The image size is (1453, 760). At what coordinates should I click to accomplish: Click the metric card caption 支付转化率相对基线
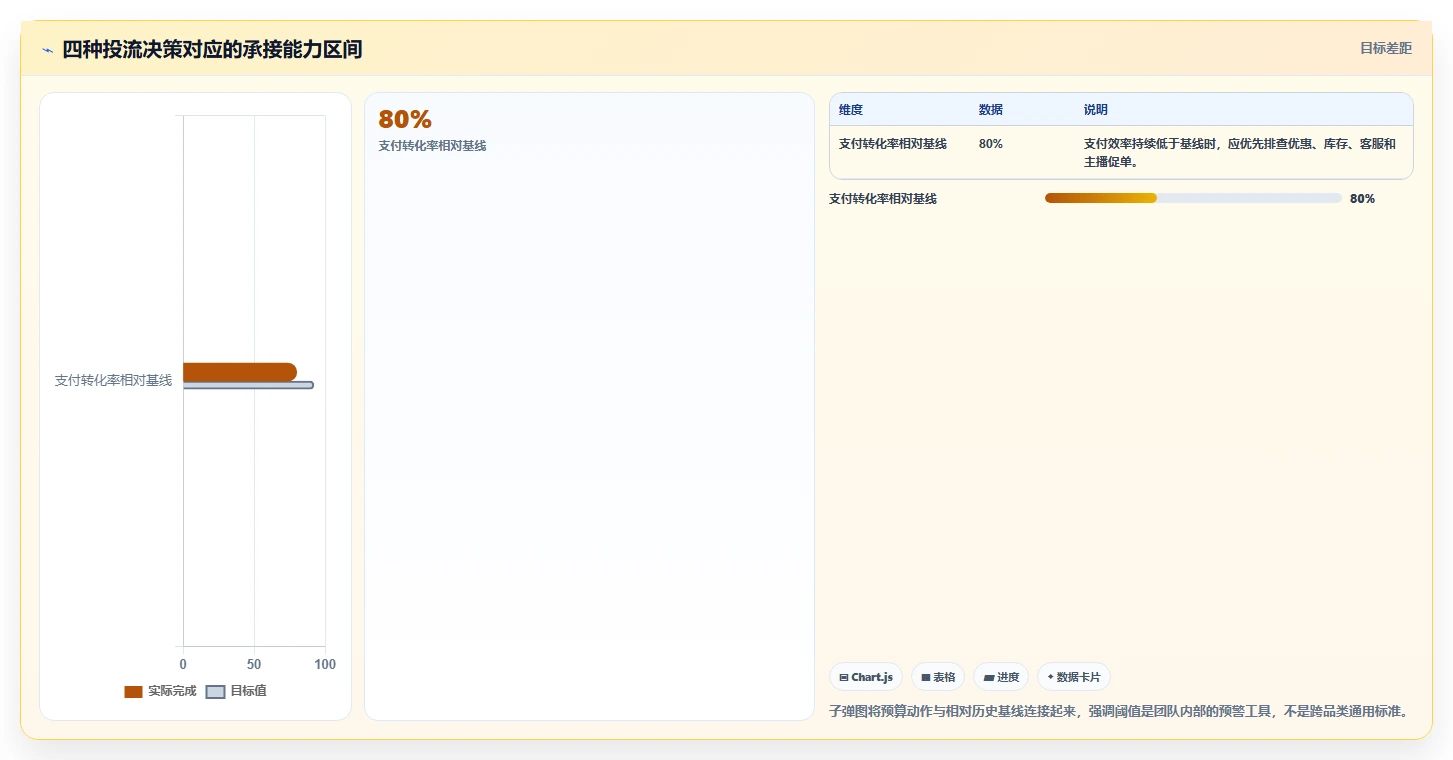pyautogui.click(x=432, y=146)
